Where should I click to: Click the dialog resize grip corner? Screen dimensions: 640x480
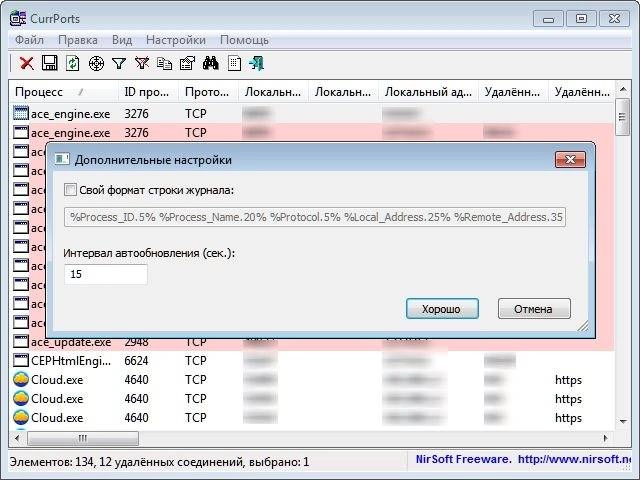pyautogui.click(x=583, y=326)
